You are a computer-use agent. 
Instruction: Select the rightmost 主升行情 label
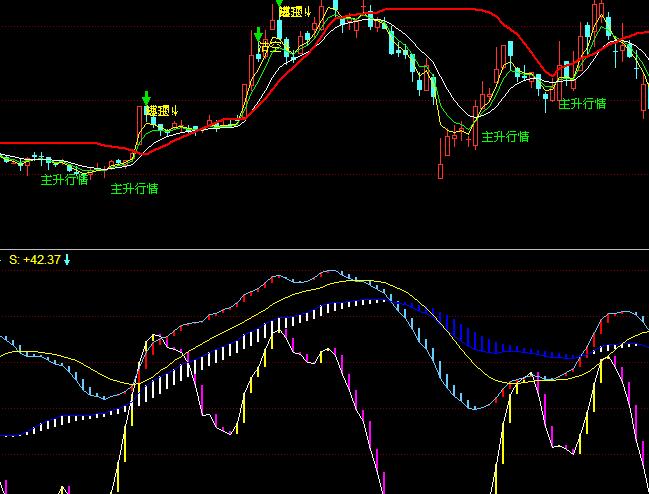[582, 103]
